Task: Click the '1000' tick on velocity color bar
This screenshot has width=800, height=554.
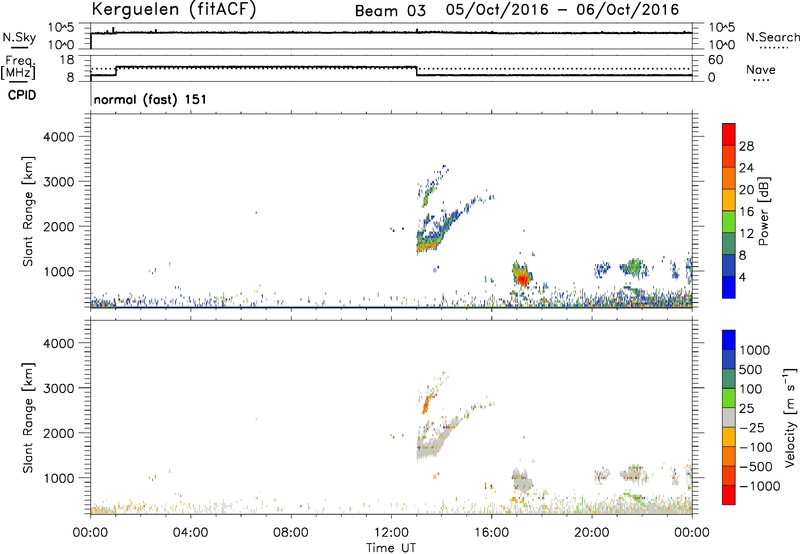Action: click(x=755, y=350)
